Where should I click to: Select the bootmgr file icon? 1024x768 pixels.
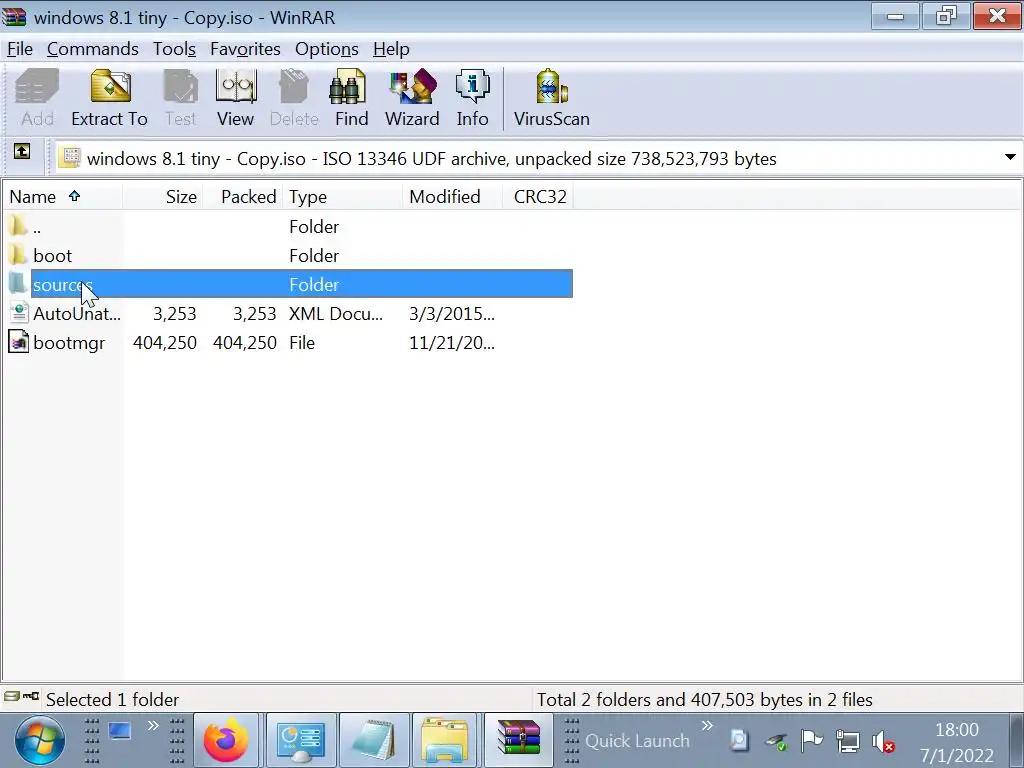(x=18, y=342)
